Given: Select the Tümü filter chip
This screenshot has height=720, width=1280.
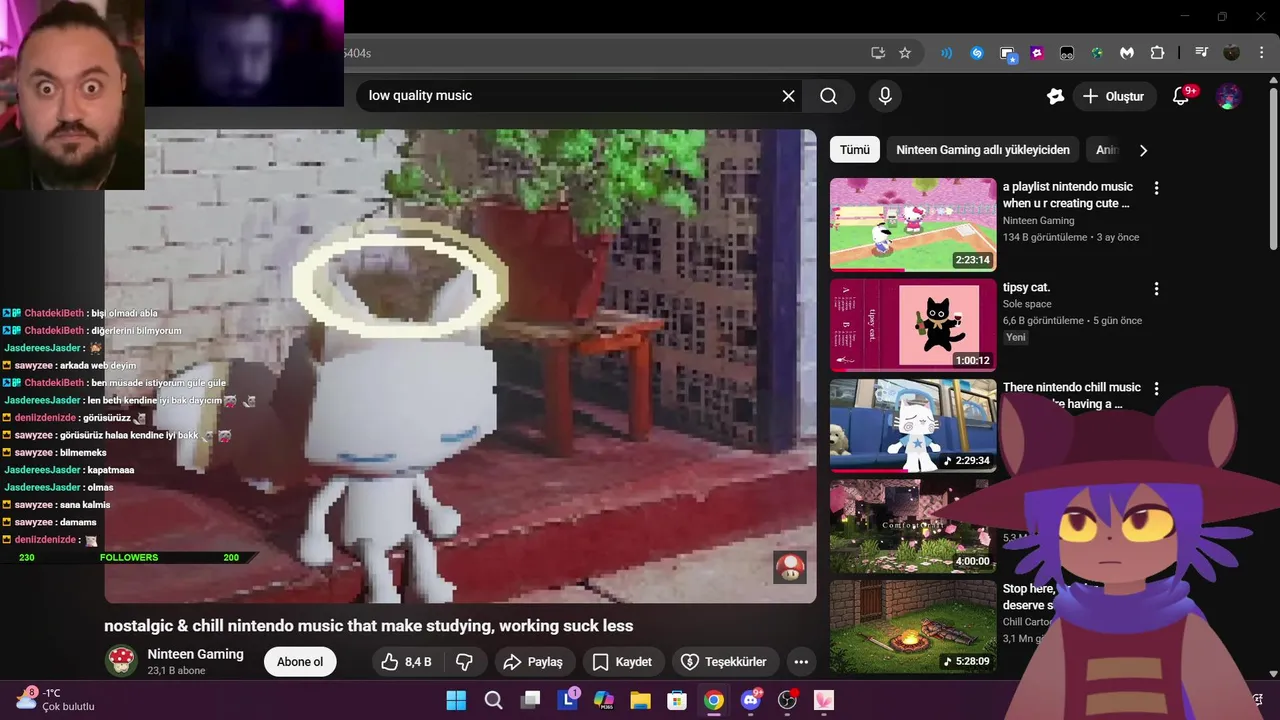Looking at the screenshot, I should 854,150.
